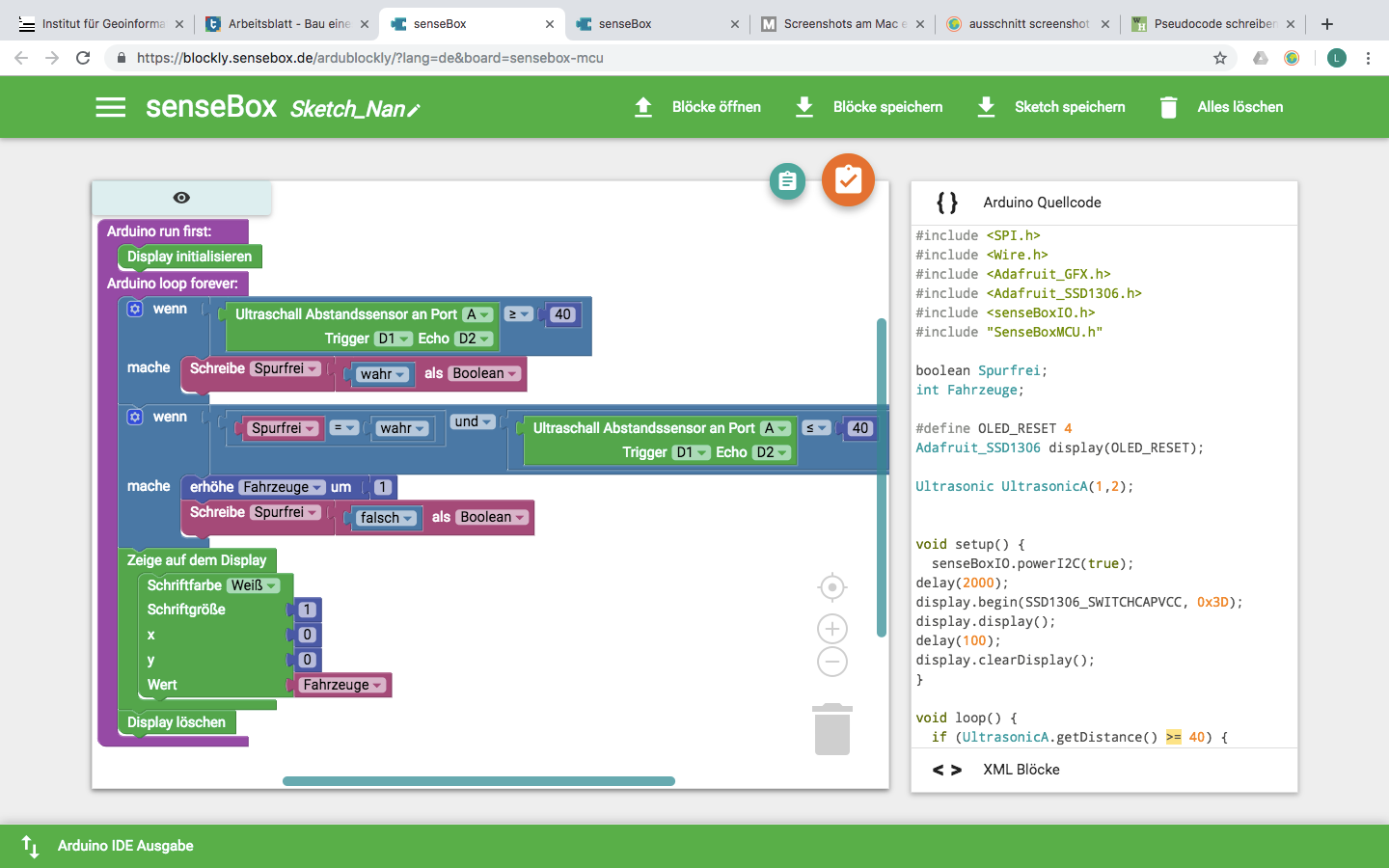Screen dimensions: 1389x868
Task: Edit the Schriftgröße value 1
Action: tap(307, 610)
